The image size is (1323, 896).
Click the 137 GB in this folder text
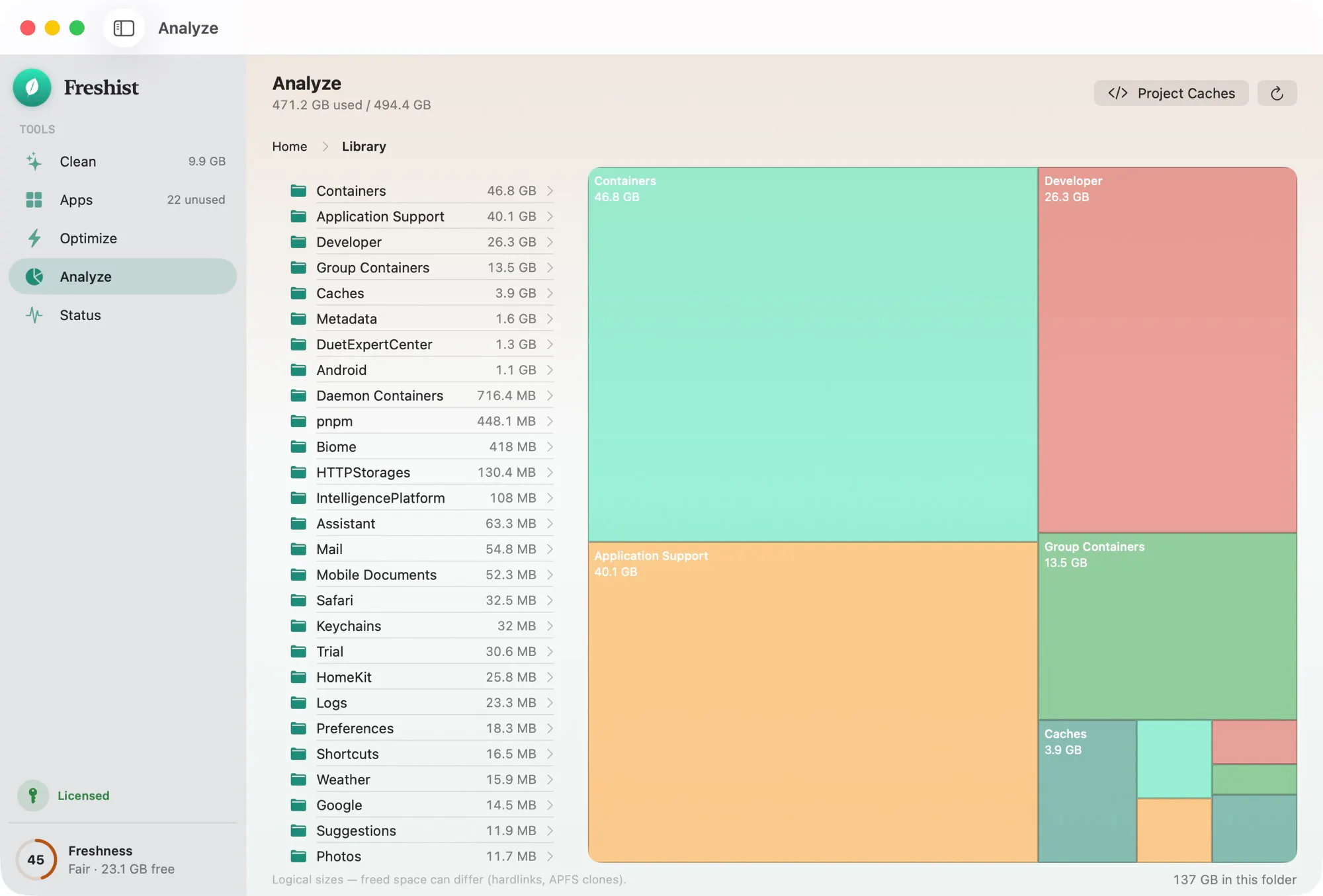pos(1234,879)
